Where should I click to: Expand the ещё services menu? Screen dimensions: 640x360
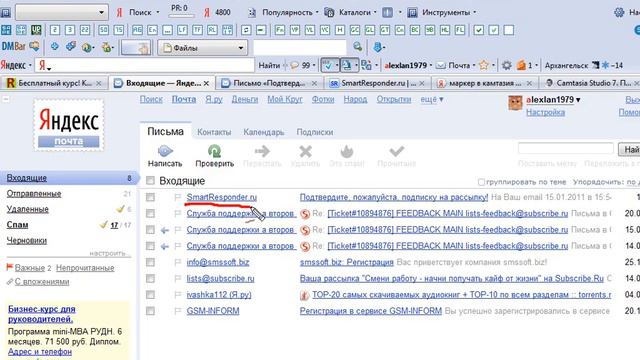click(x=432, y=99)
